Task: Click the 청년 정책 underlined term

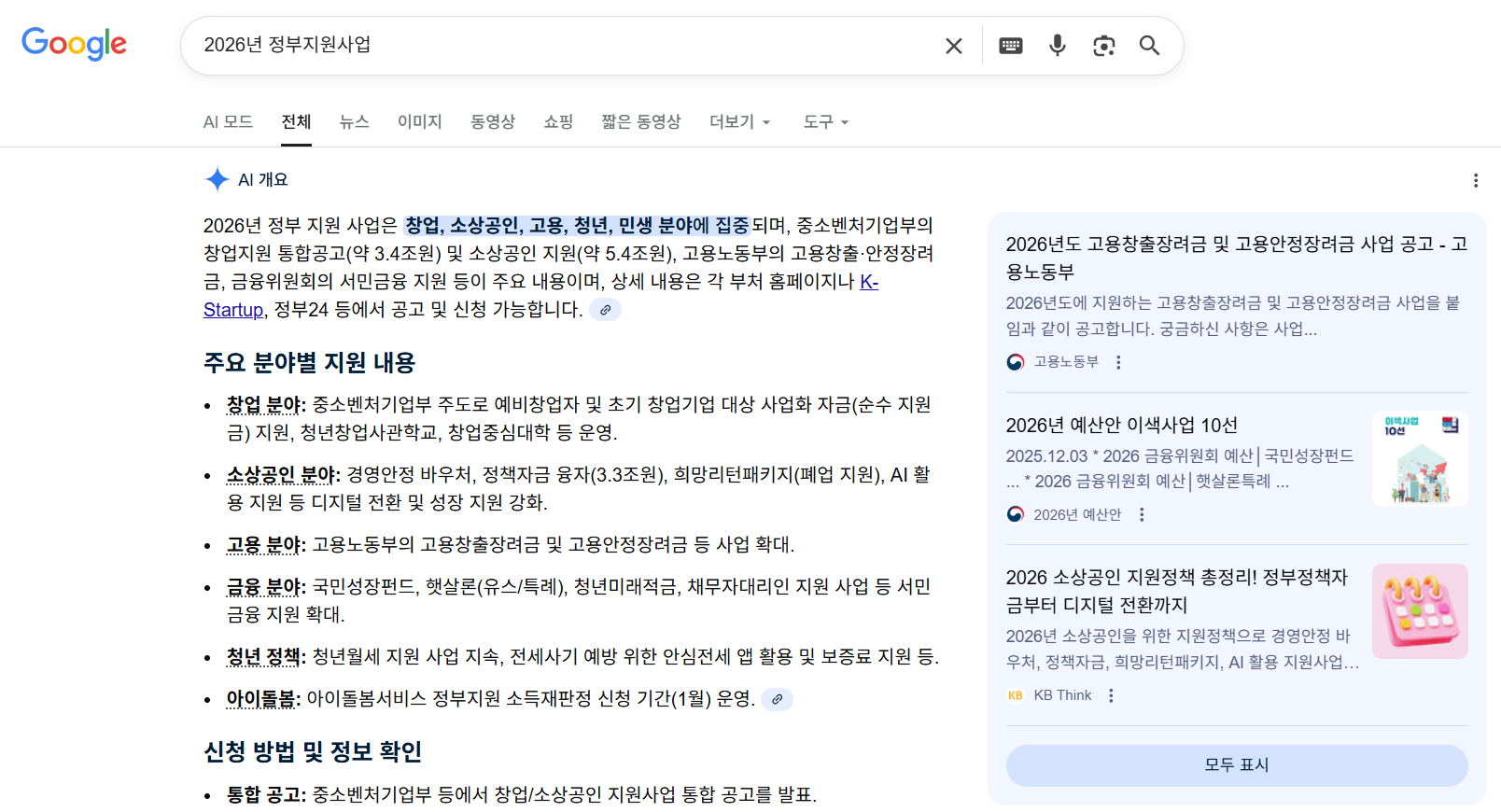Action: coord(266,656)
